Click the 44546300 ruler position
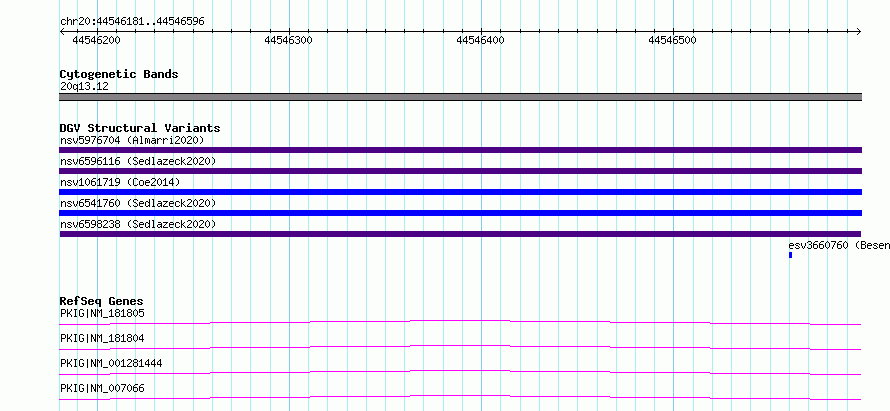Image resolution: width=890 pixels, height=411 pixels. 288,40
